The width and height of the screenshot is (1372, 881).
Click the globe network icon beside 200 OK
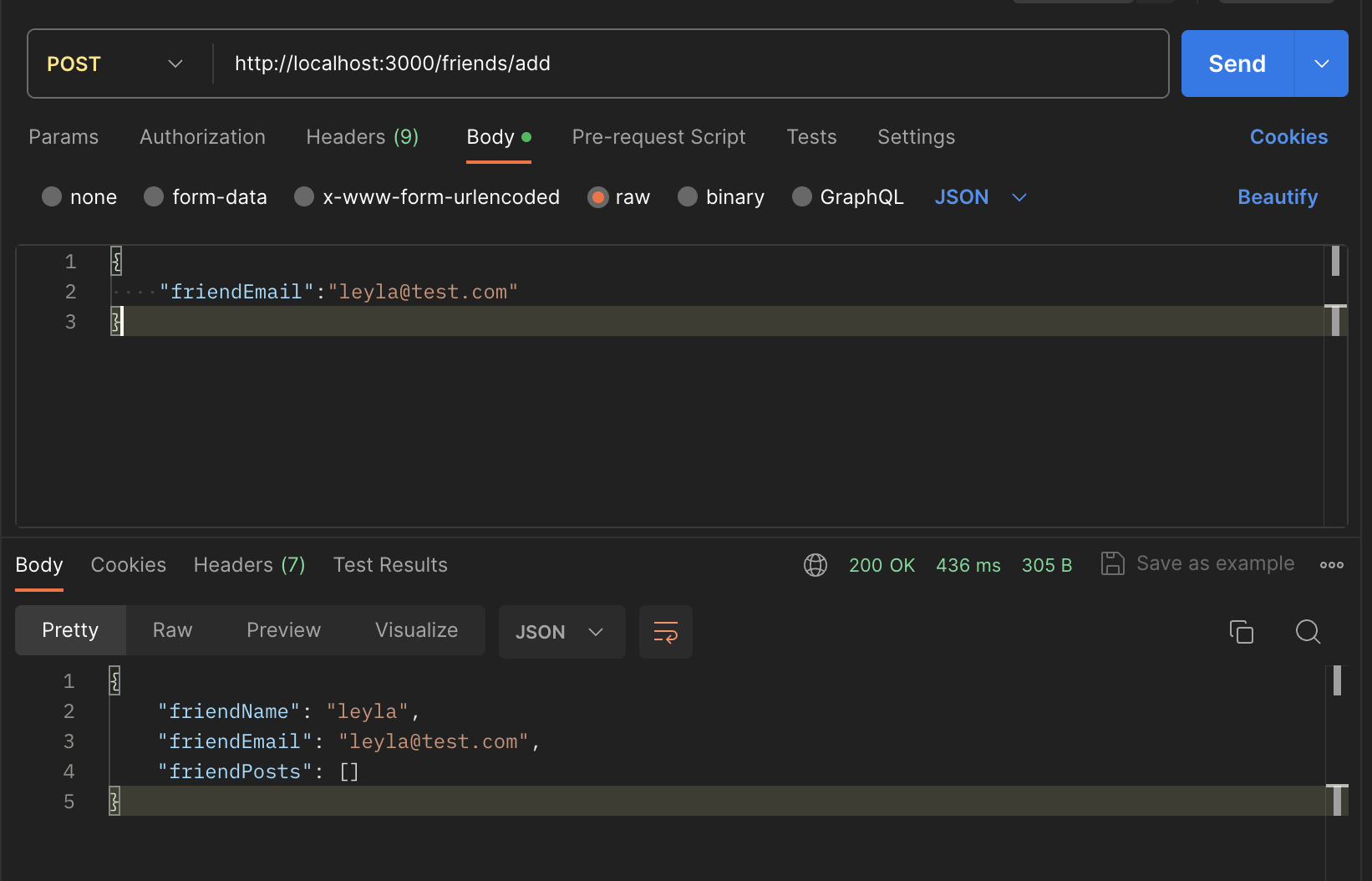816,565
